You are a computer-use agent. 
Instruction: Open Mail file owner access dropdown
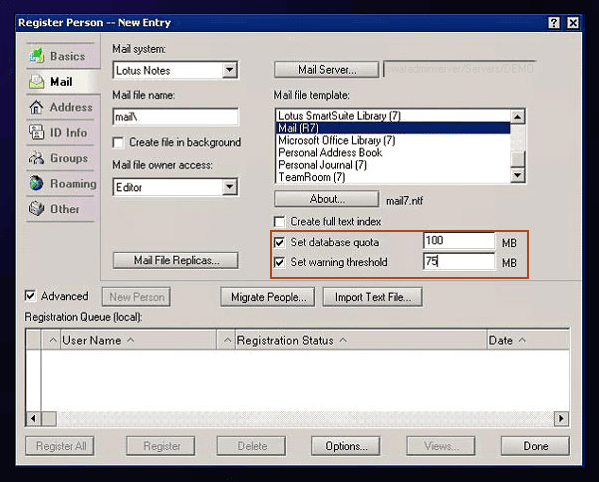pyautogui.click(x=229, y=187)
